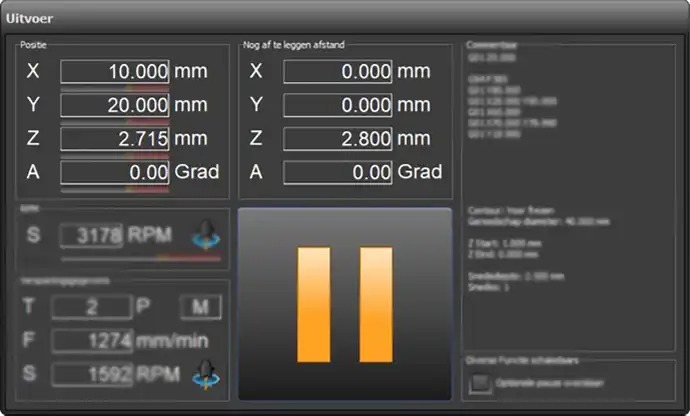Viewport: 690px width, 416px height.
Task: Click the Positie X field showing 10.000
Action: [115, 71]
